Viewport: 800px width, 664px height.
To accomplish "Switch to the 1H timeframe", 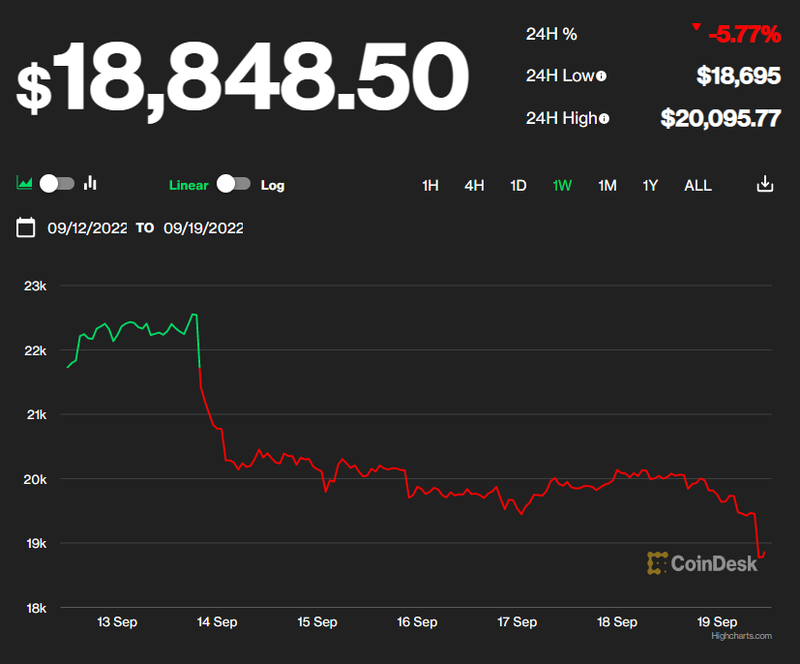I will (430, 185).
